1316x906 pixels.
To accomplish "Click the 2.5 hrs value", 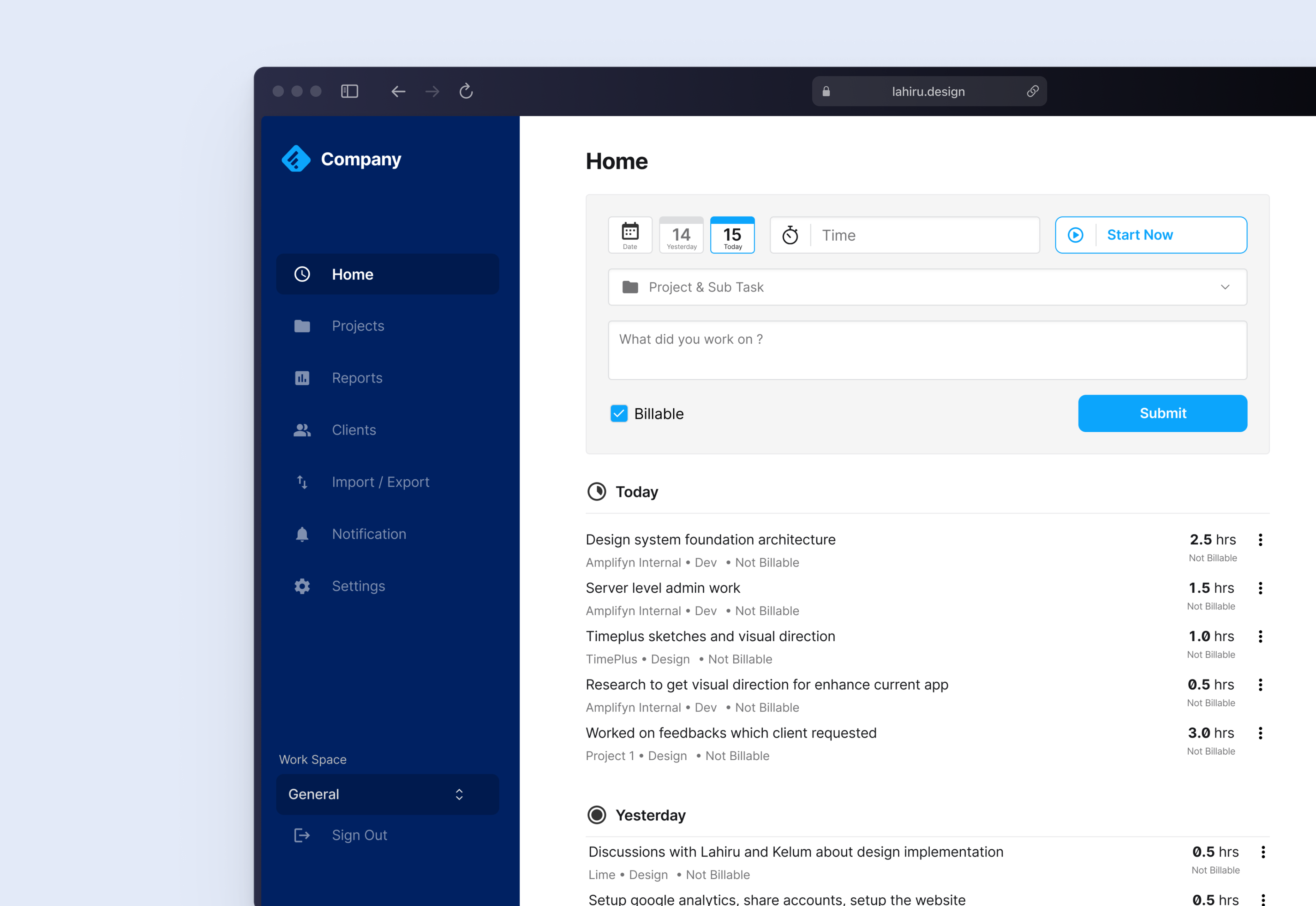I will (x=1213, y=540).
